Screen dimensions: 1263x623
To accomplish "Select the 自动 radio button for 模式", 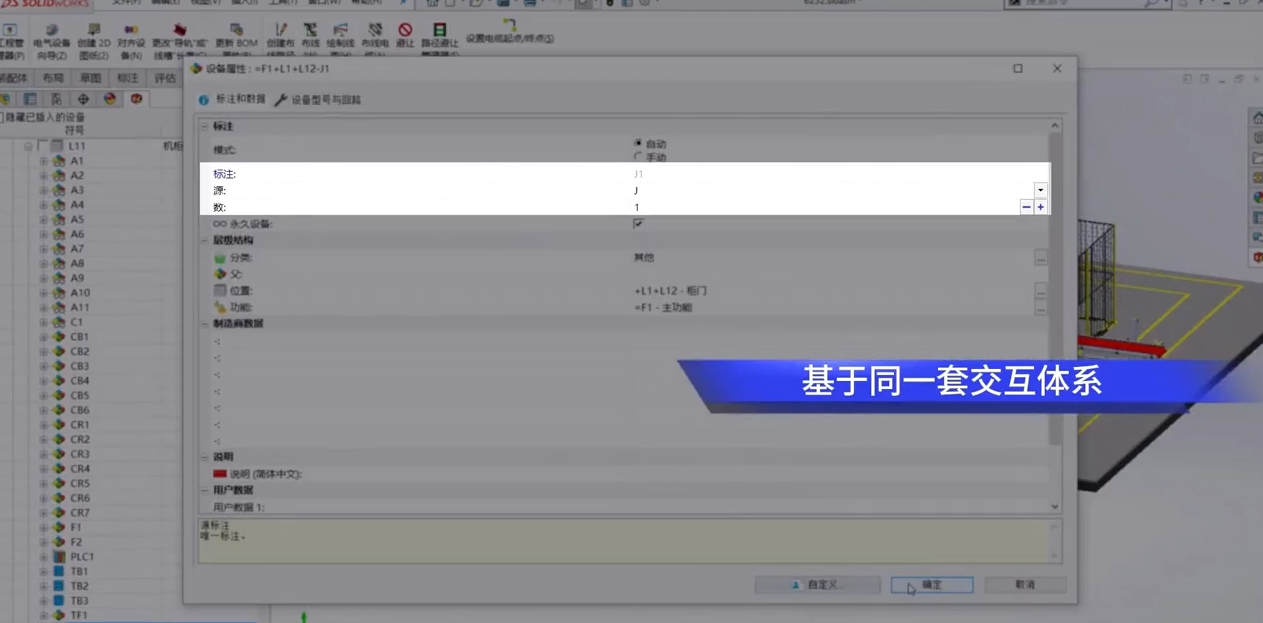I will 638,142.
